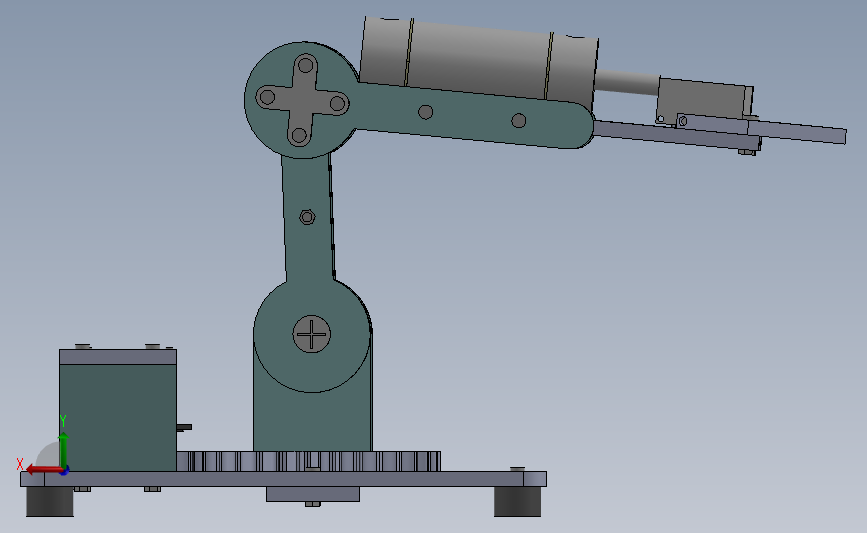The width and height of the screenshot is (867, 533).
Task: Select the left round hole on the forearm link
Action: click(x=425, y=112)
